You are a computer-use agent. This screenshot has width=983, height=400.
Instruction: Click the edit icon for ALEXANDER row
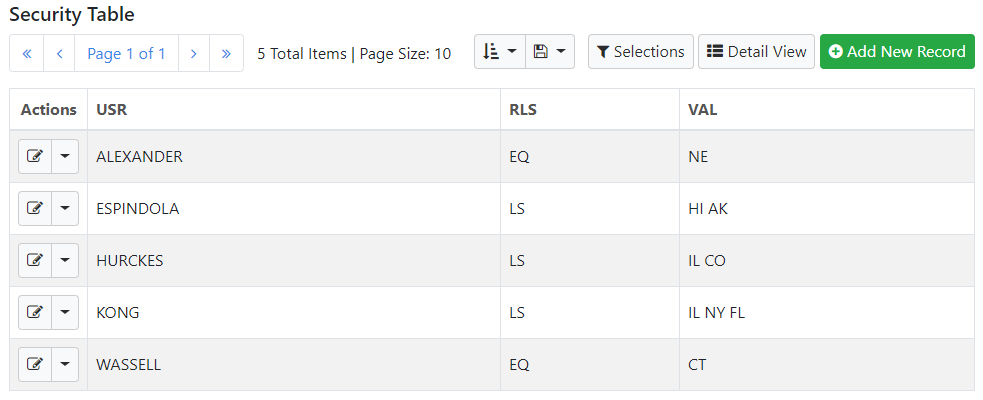(x=35, y=156)
